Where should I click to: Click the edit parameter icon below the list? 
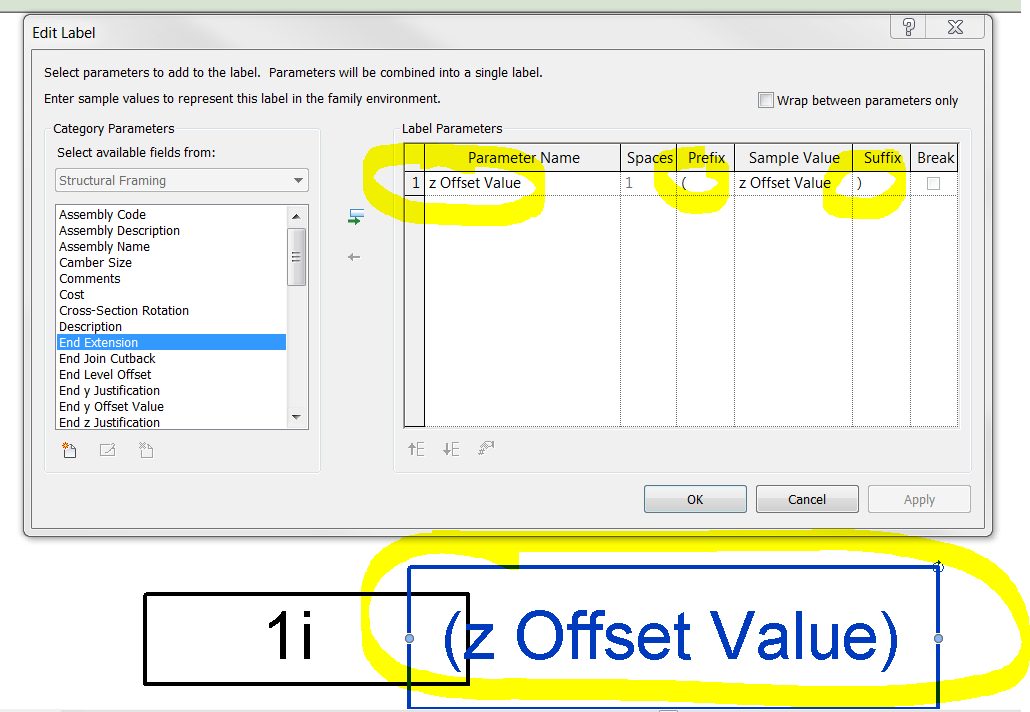click(107, 450)
